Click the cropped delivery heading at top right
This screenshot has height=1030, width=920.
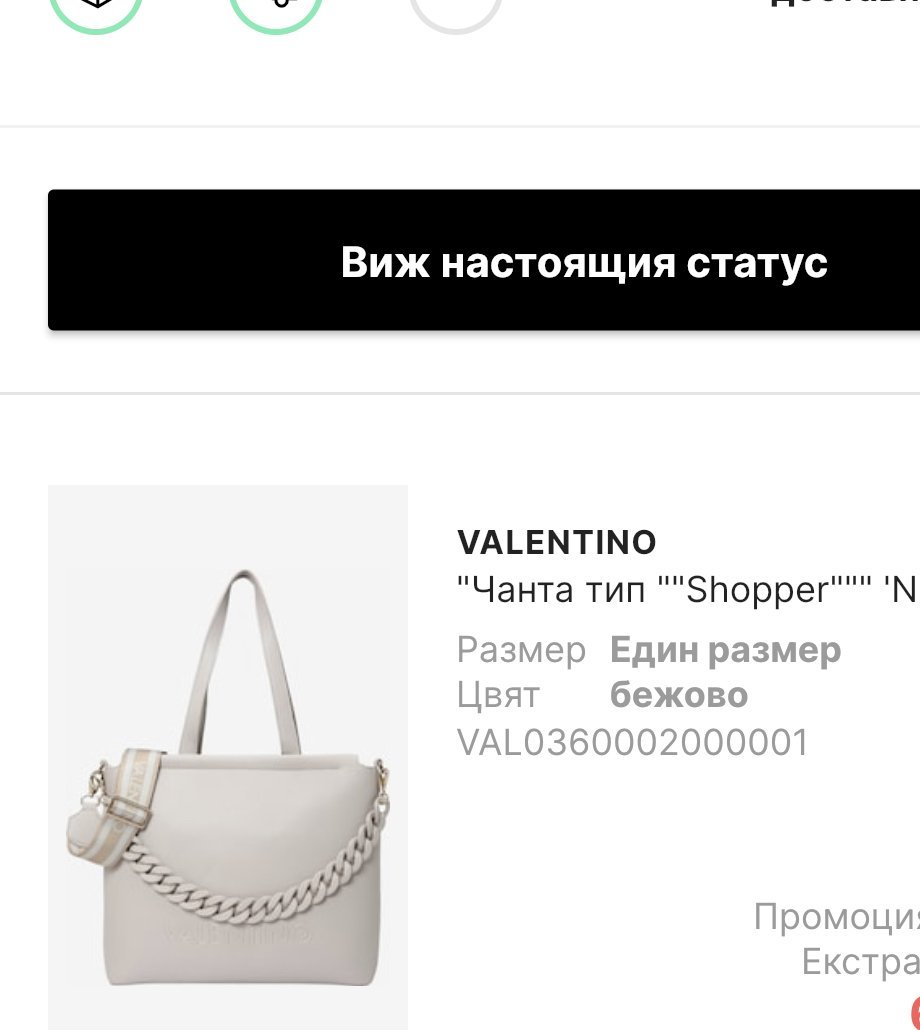click(x=844, y=3)
